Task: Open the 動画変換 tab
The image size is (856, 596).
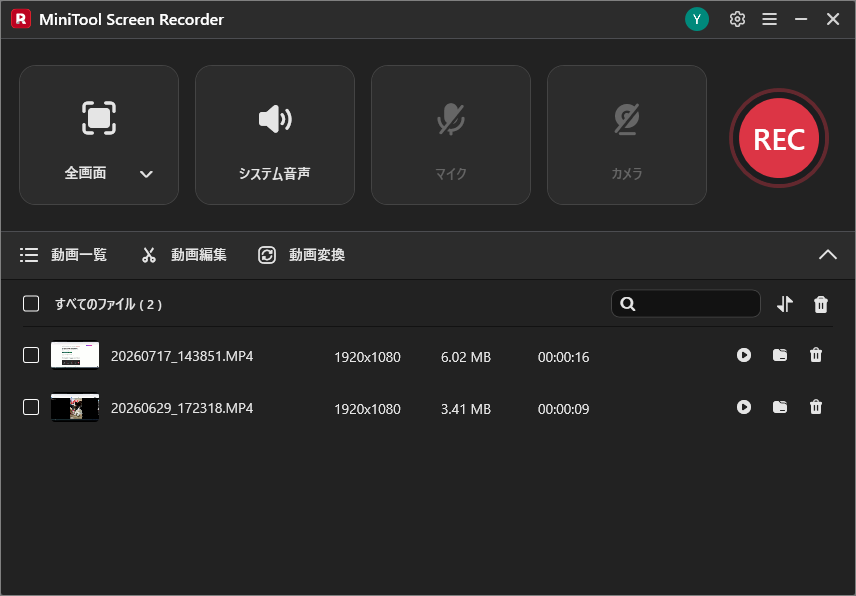Action: click(x=301, y=255)
